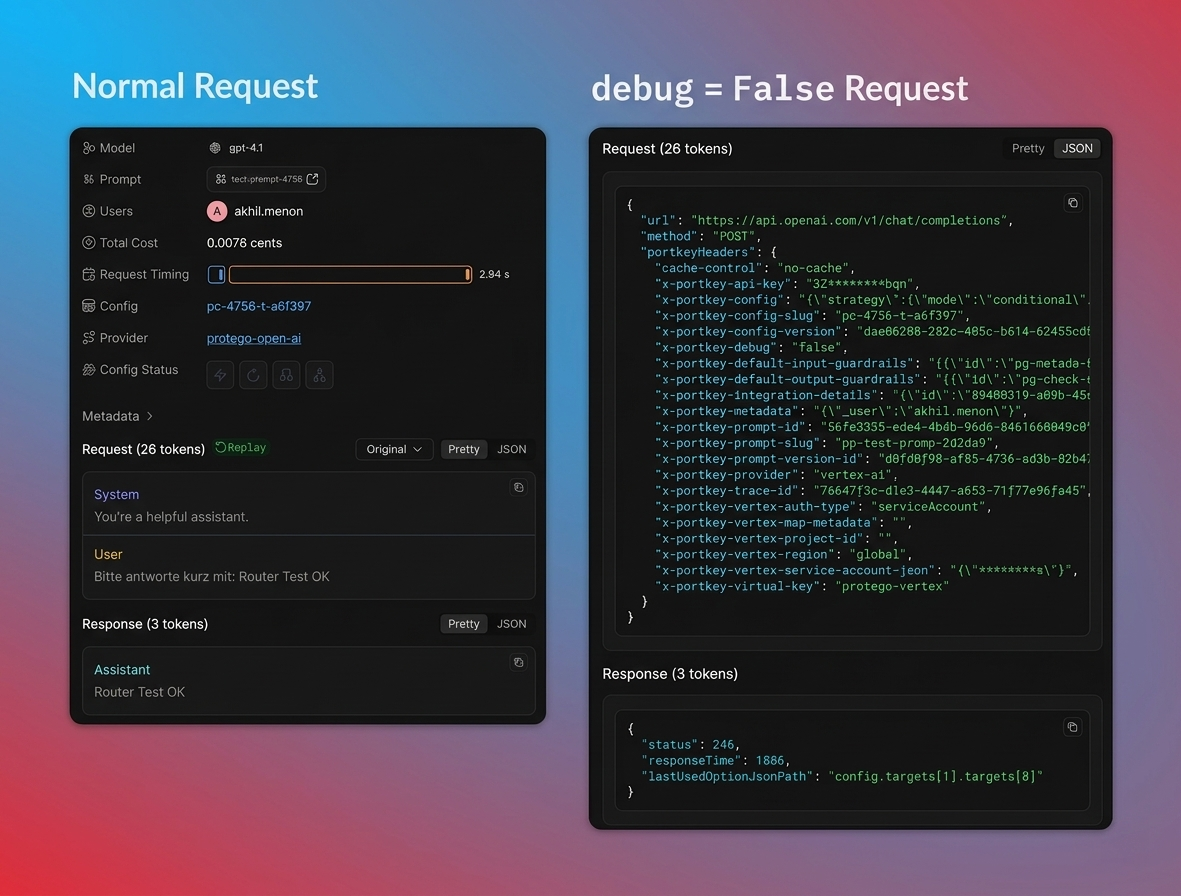Click the 0.0078 cents cost value
This screenshot has width=1181, height=896.
tap(245, 243)
